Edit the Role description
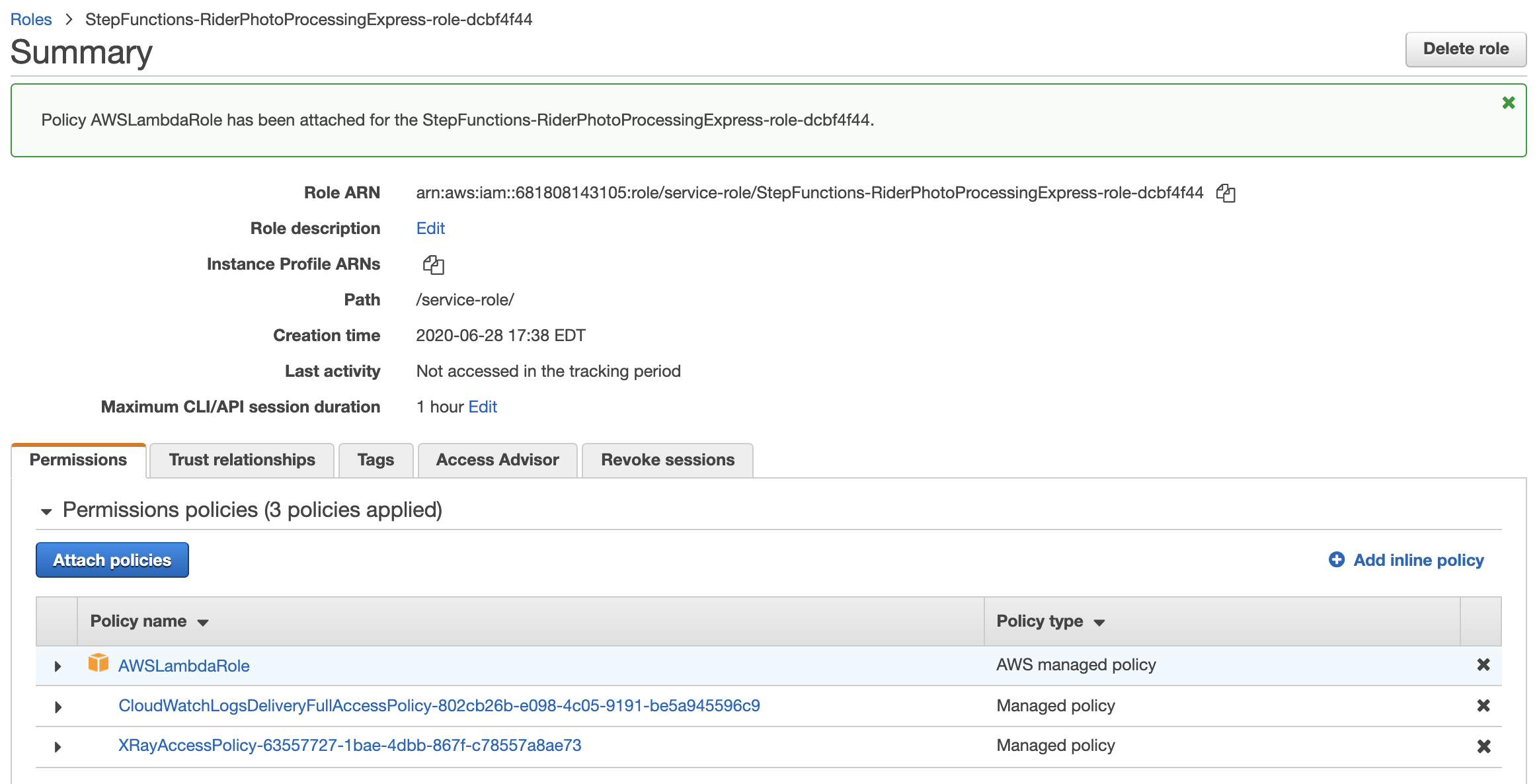The height and width of the screenshot is (784, 1539). (x=430, y=228)
